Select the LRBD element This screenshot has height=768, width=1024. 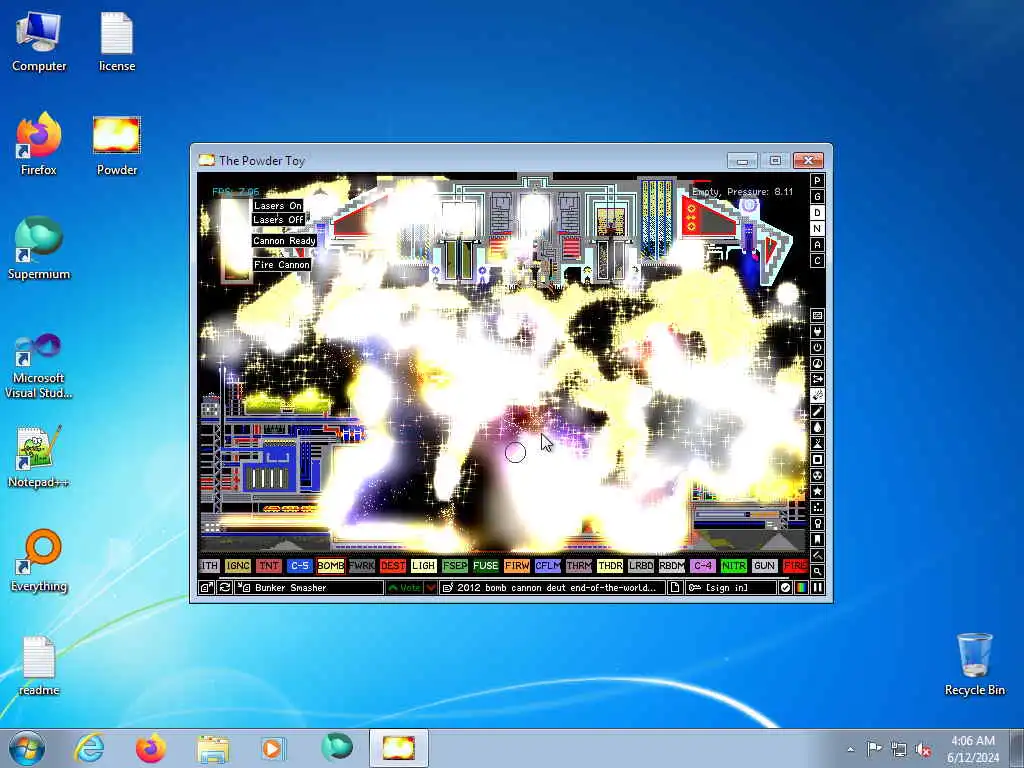[641, 566]
